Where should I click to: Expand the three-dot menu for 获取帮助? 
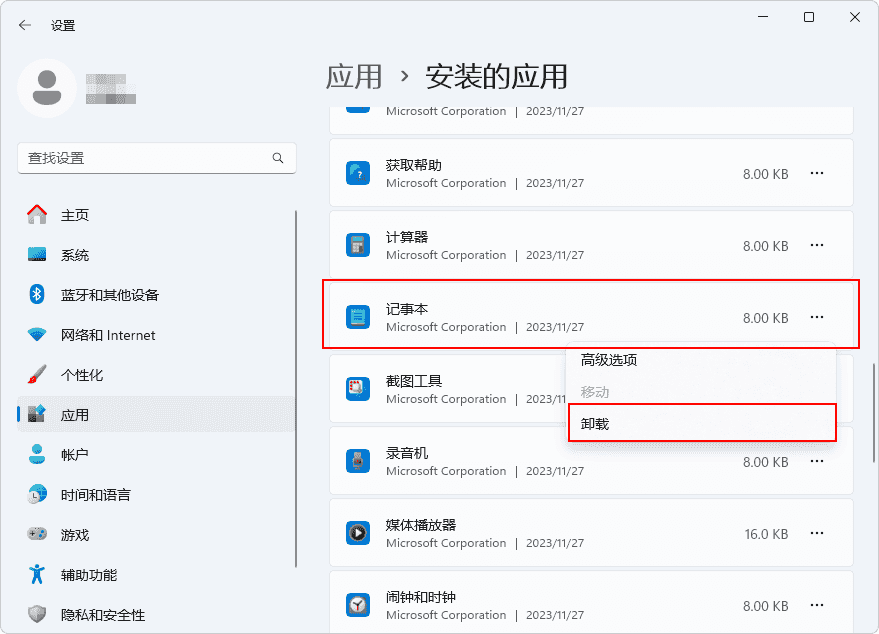(817, 174)
